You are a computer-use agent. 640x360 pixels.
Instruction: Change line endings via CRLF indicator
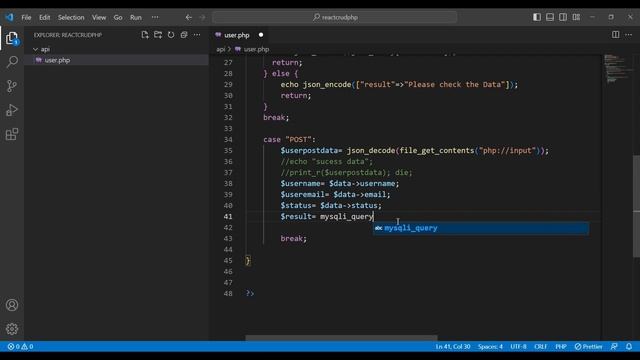540,347
